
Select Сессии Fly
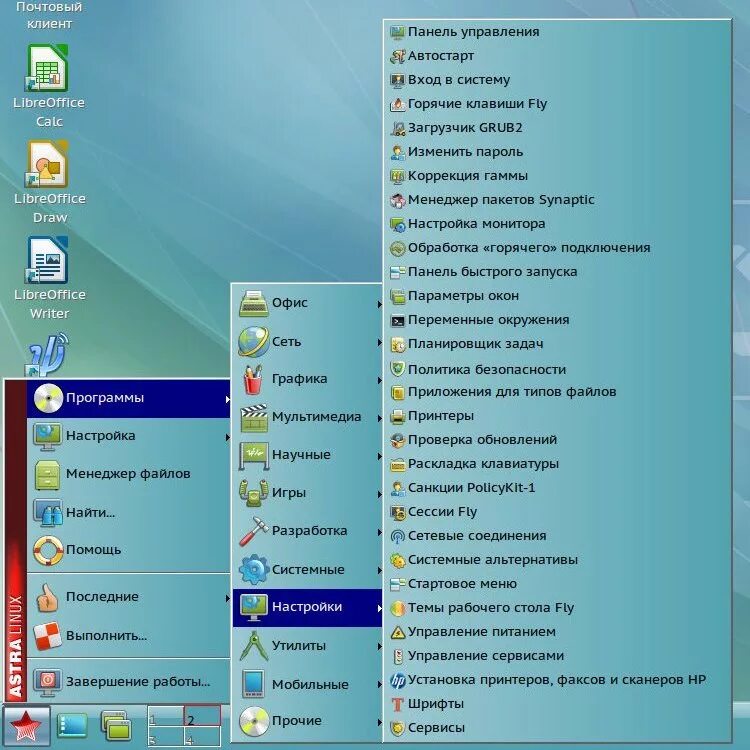point(558,512)
